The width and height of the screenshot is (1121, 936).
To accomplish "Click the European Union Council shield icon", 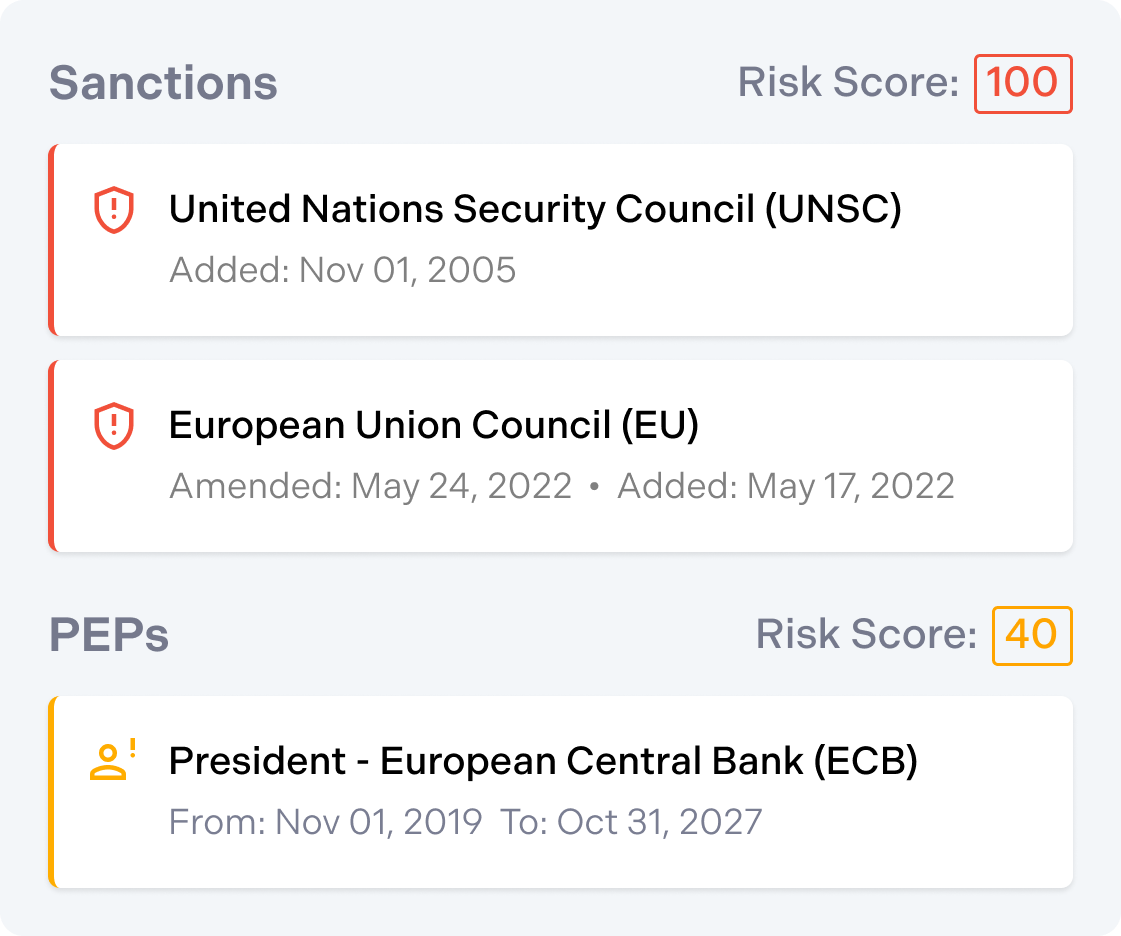I will [113, 427].
